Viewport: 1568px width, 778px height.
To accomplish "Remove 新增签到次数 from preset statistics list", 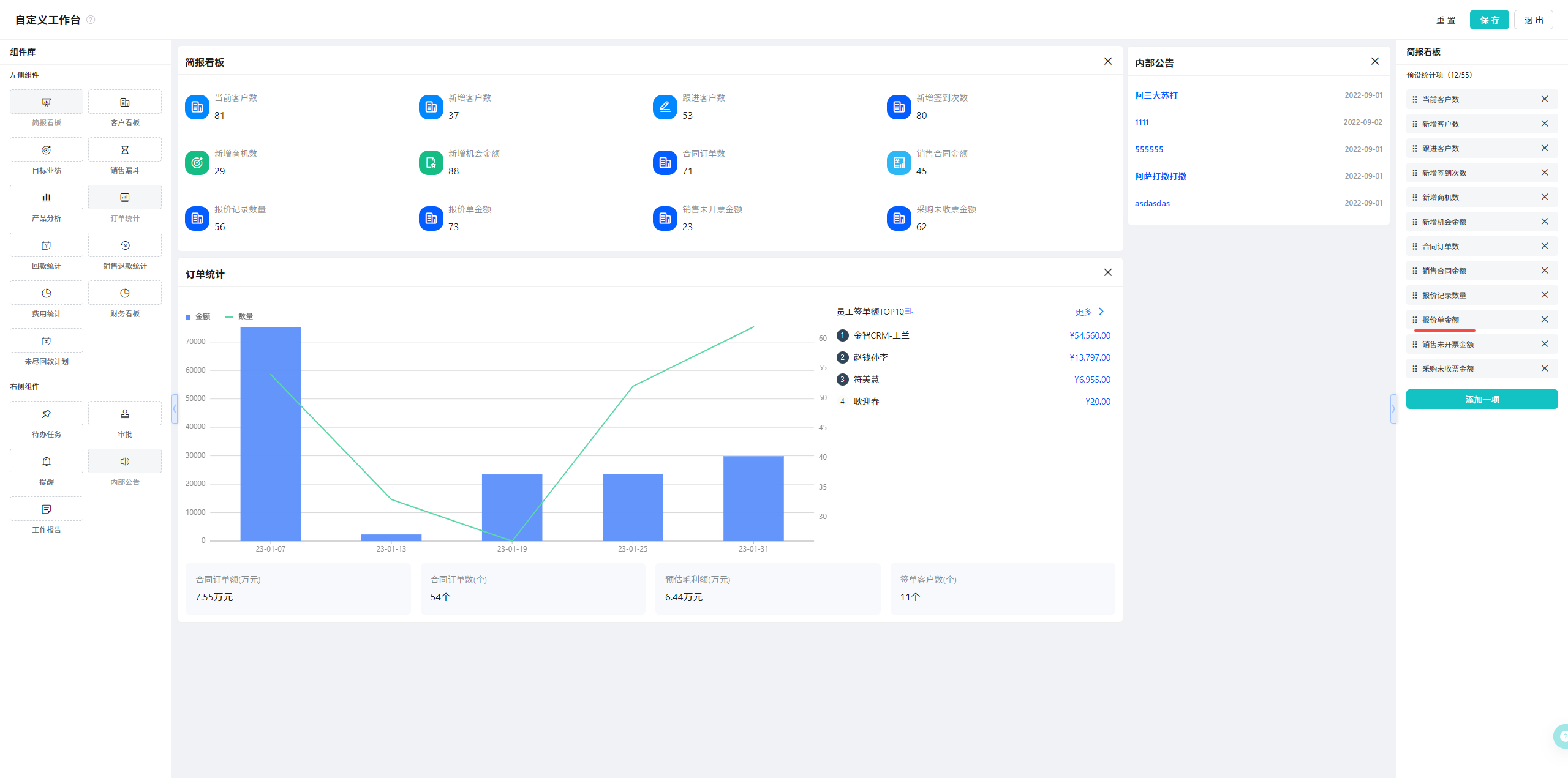I will 1545,173.
